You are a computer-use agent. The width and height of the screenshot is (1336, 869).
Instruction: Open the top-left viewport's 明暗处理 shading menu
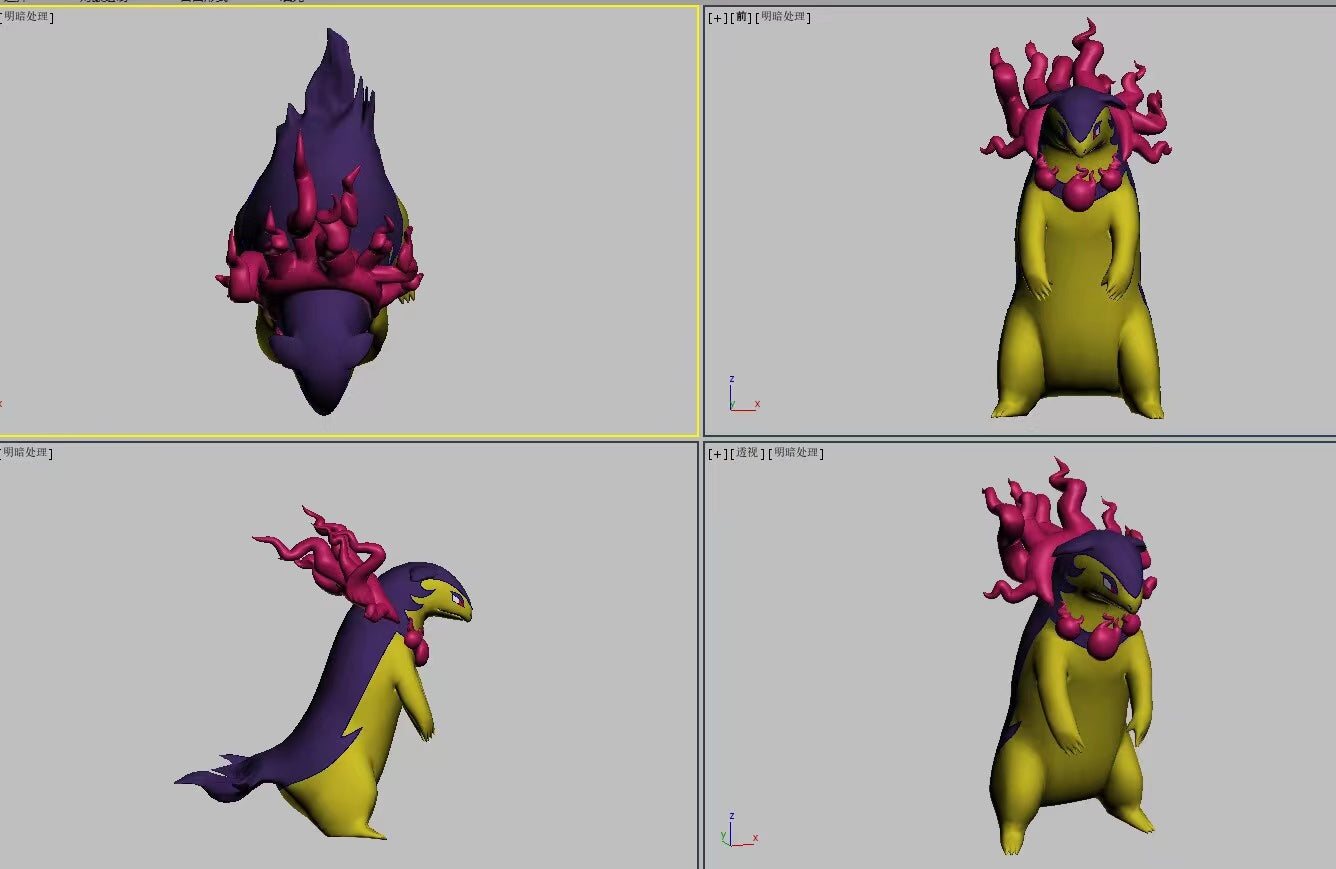26,17
